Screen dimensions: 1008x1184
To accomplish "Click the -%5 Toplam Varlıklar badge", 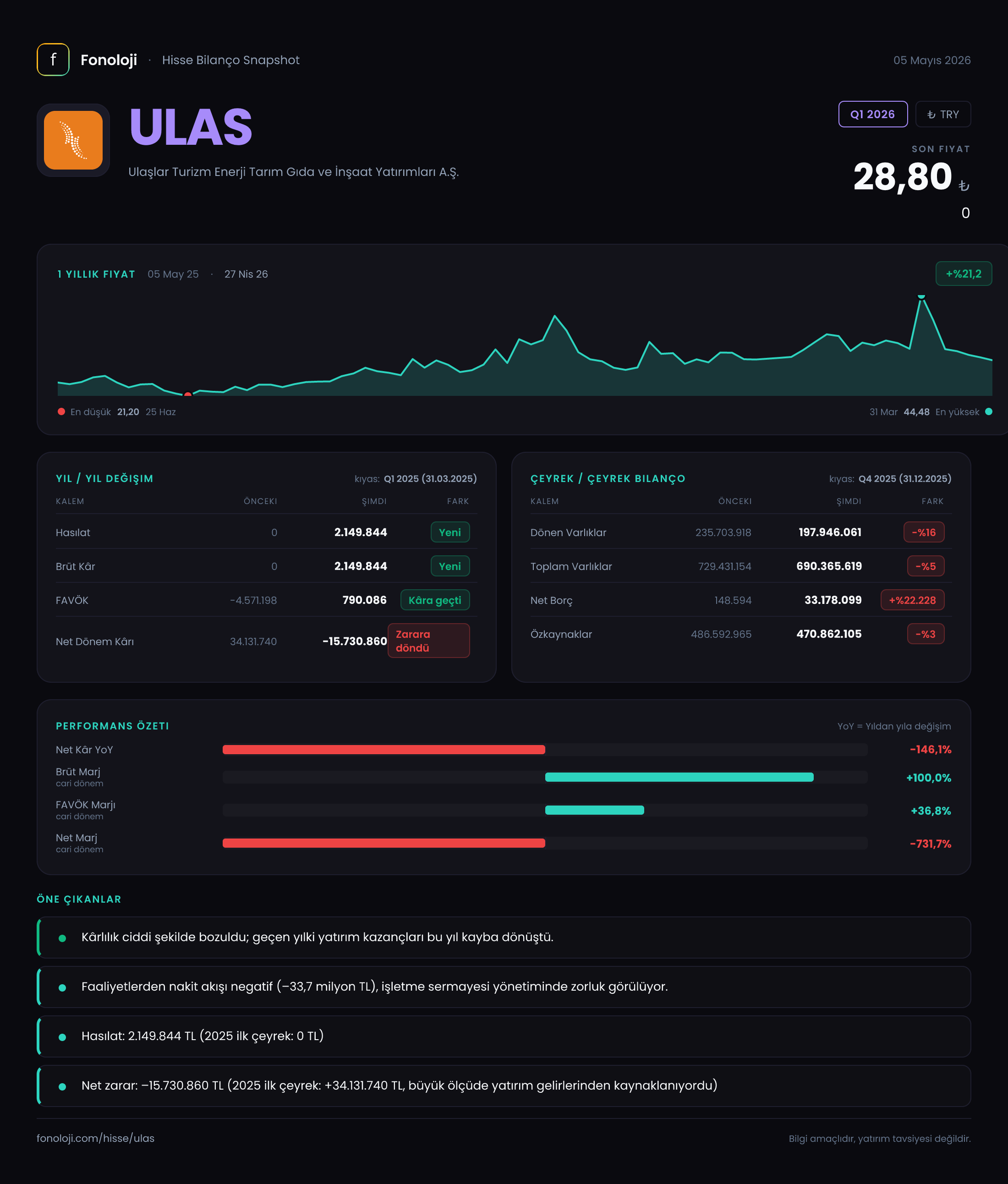I will click(926, 566).
